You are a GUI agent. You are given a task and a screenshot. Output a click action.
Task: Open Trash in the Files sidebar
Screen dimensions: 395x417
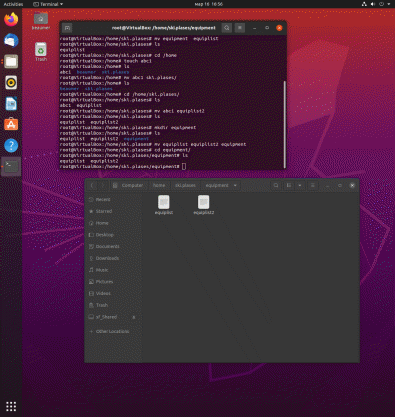(x=113, y=305)
